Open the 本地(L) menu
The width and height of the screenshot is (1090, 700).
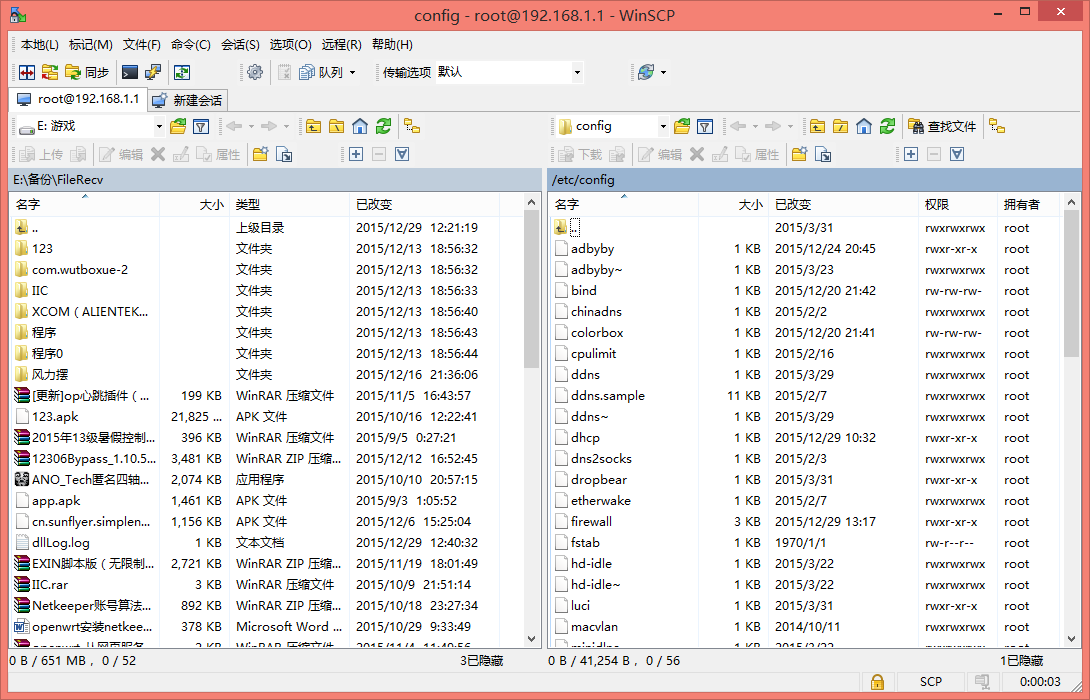[x=40, y=44]
